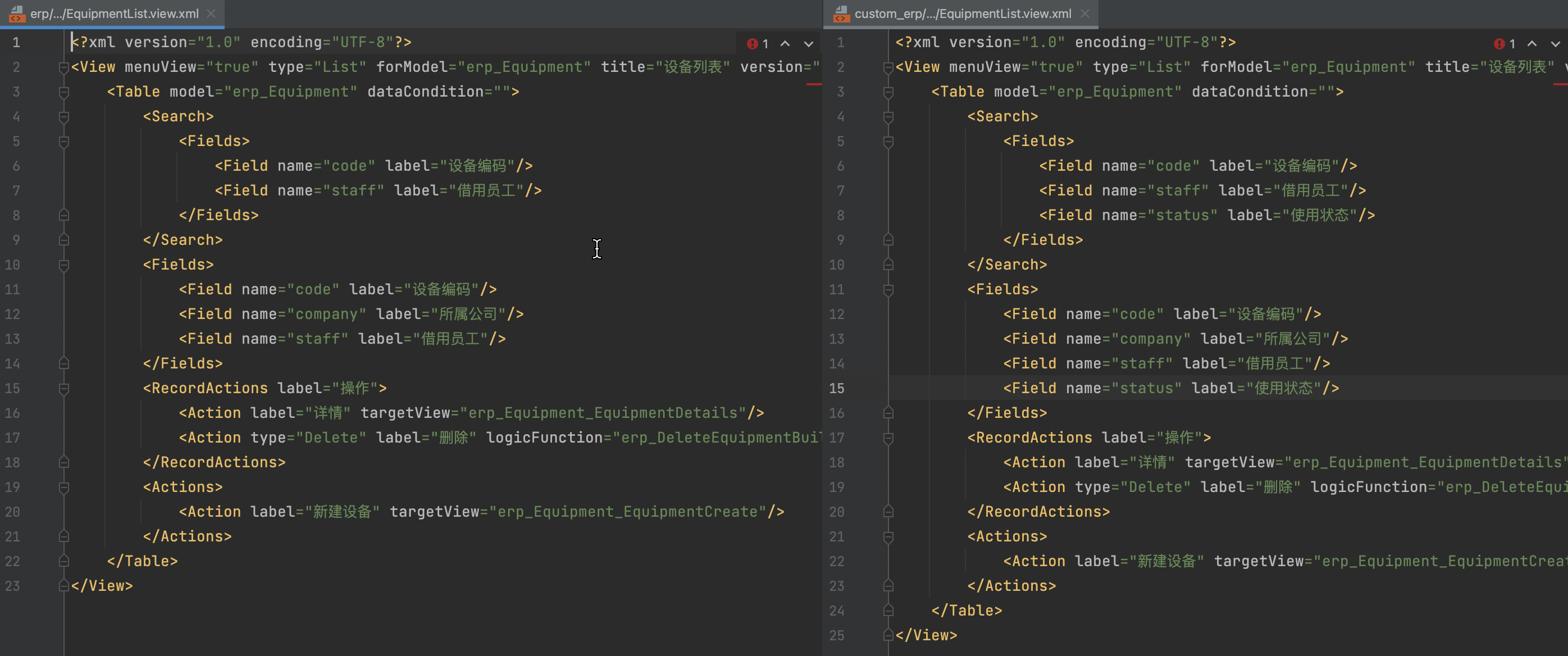Jump to next error in left editor
Image resolution: width=1568 pixels, height=656 pixels.
pyautogui.click(x=809, y=43)
